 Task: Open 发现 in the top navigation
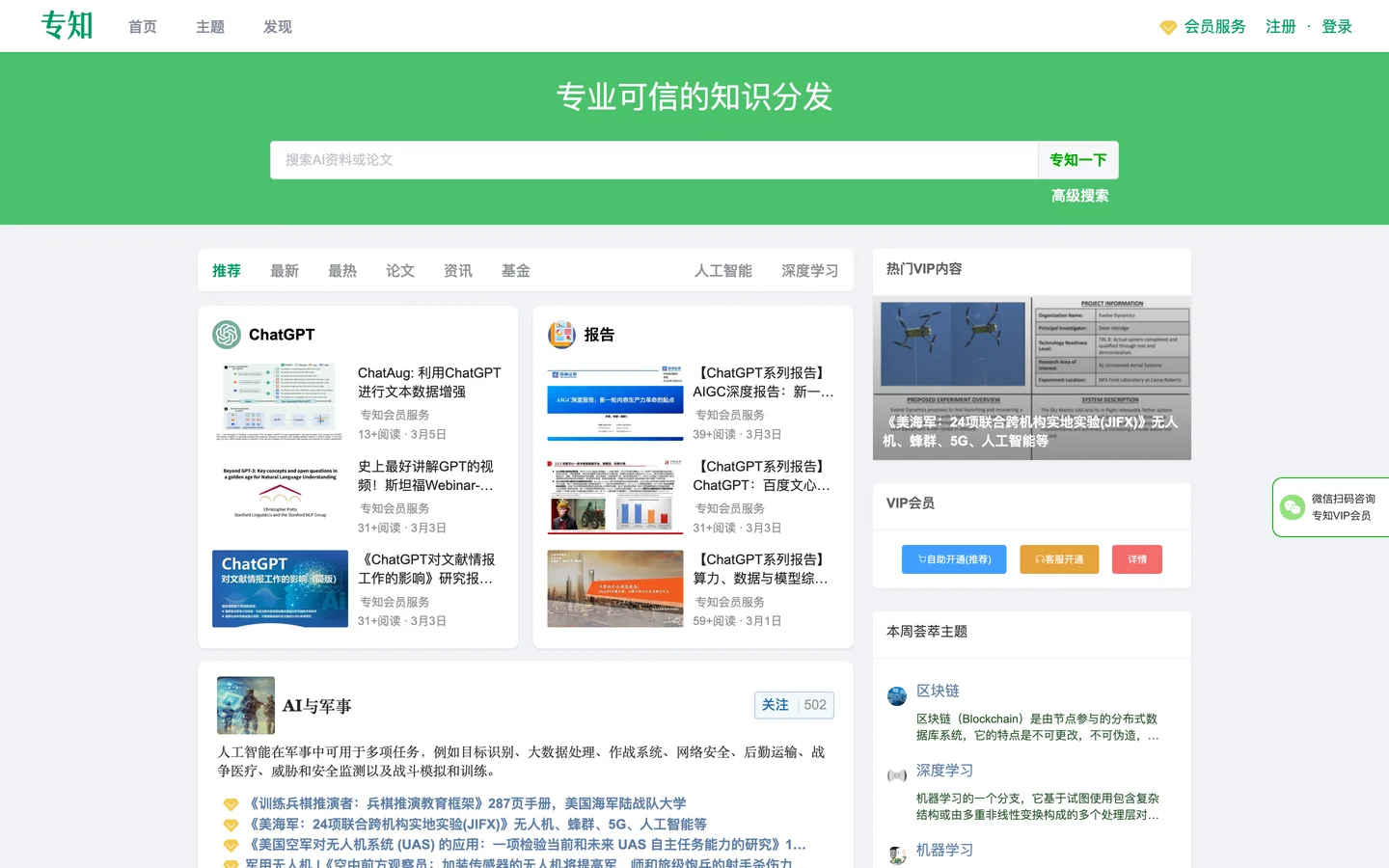(x=278, y=27)
